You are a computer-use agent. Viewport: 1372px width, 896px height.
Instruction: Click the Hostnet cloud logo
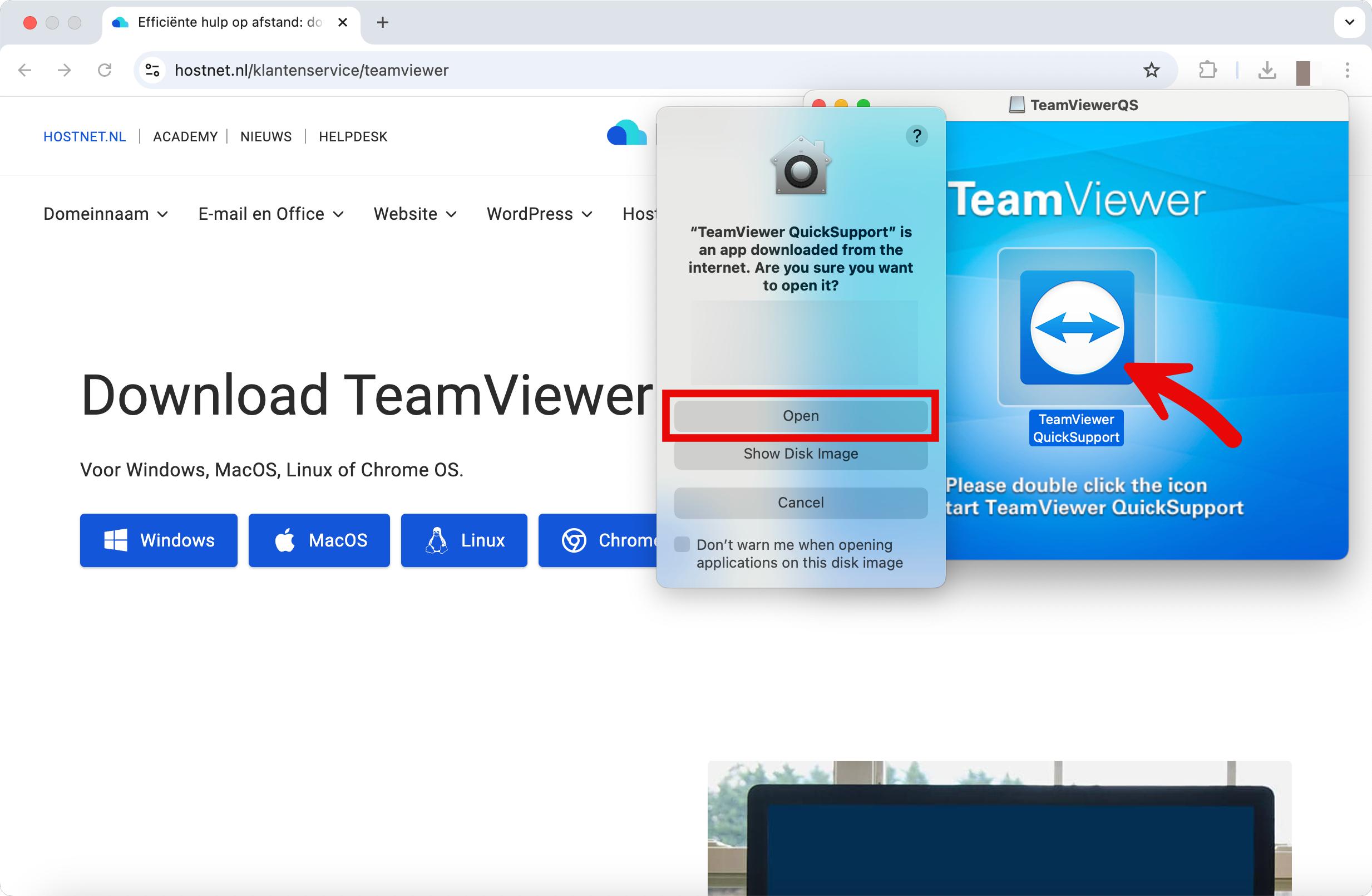(626, 133)
